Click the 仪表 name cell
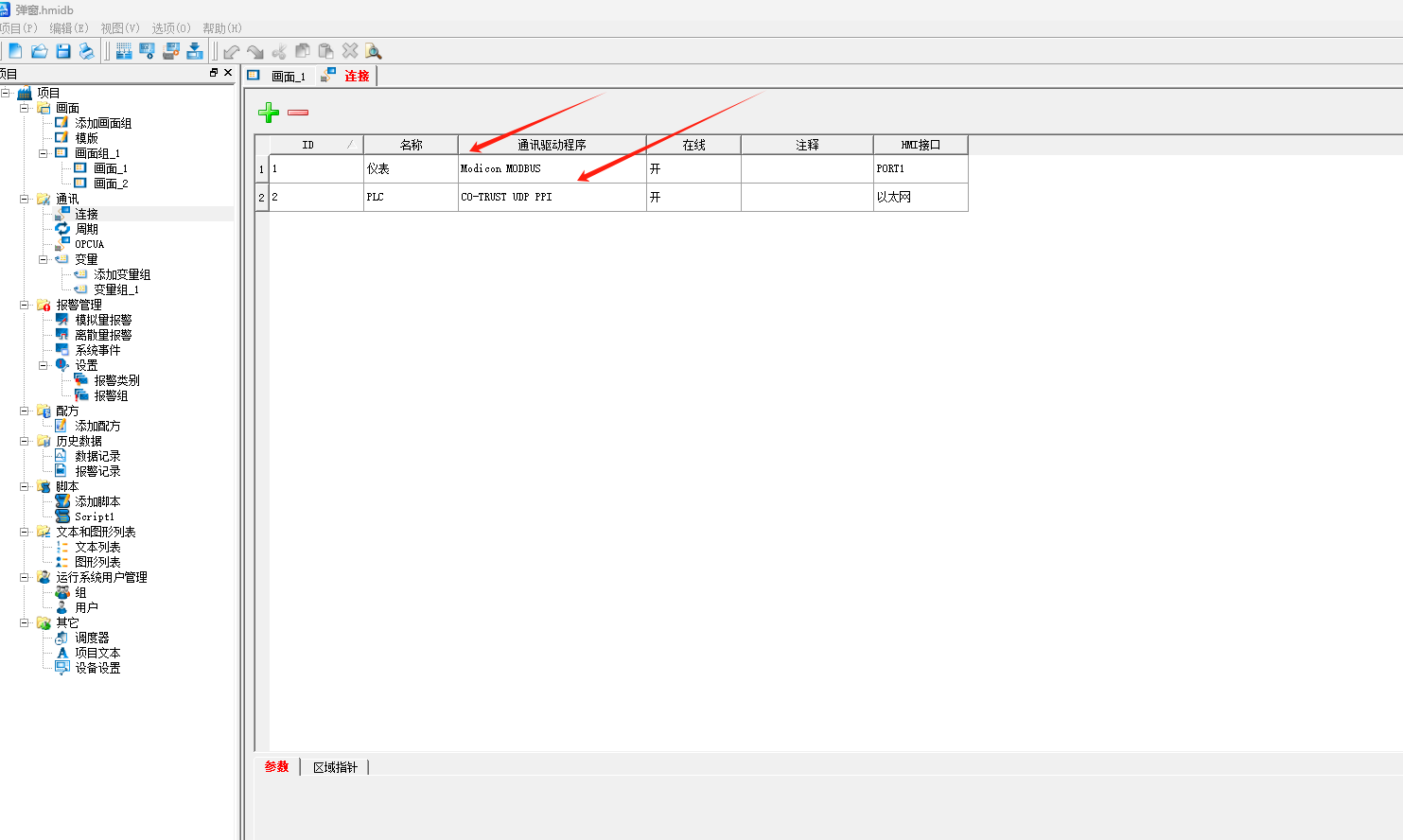This screenshot has height=840, width=1403. click(411, 168)
